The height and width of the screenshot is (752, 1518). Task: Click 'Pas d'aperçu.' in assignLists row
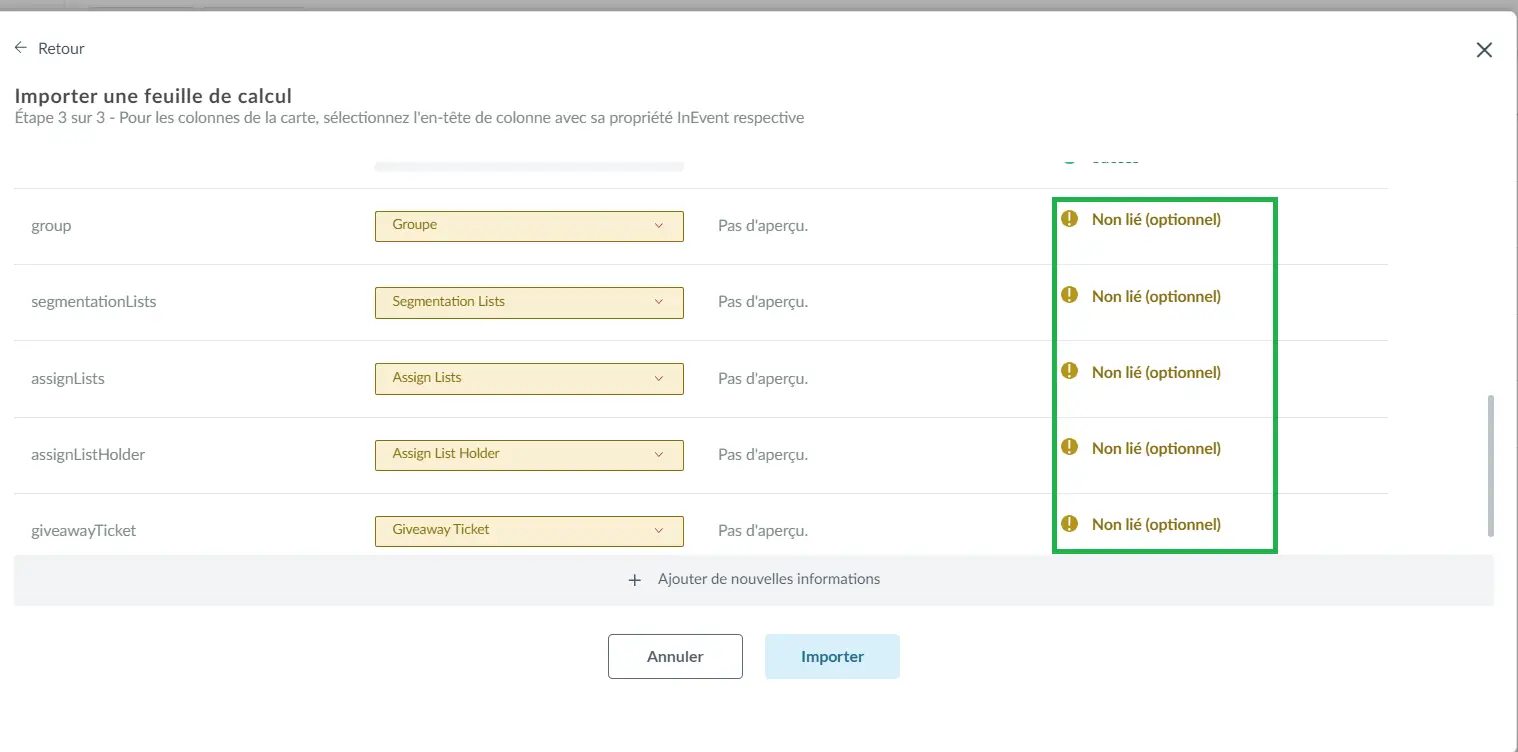tap(763, 379)
